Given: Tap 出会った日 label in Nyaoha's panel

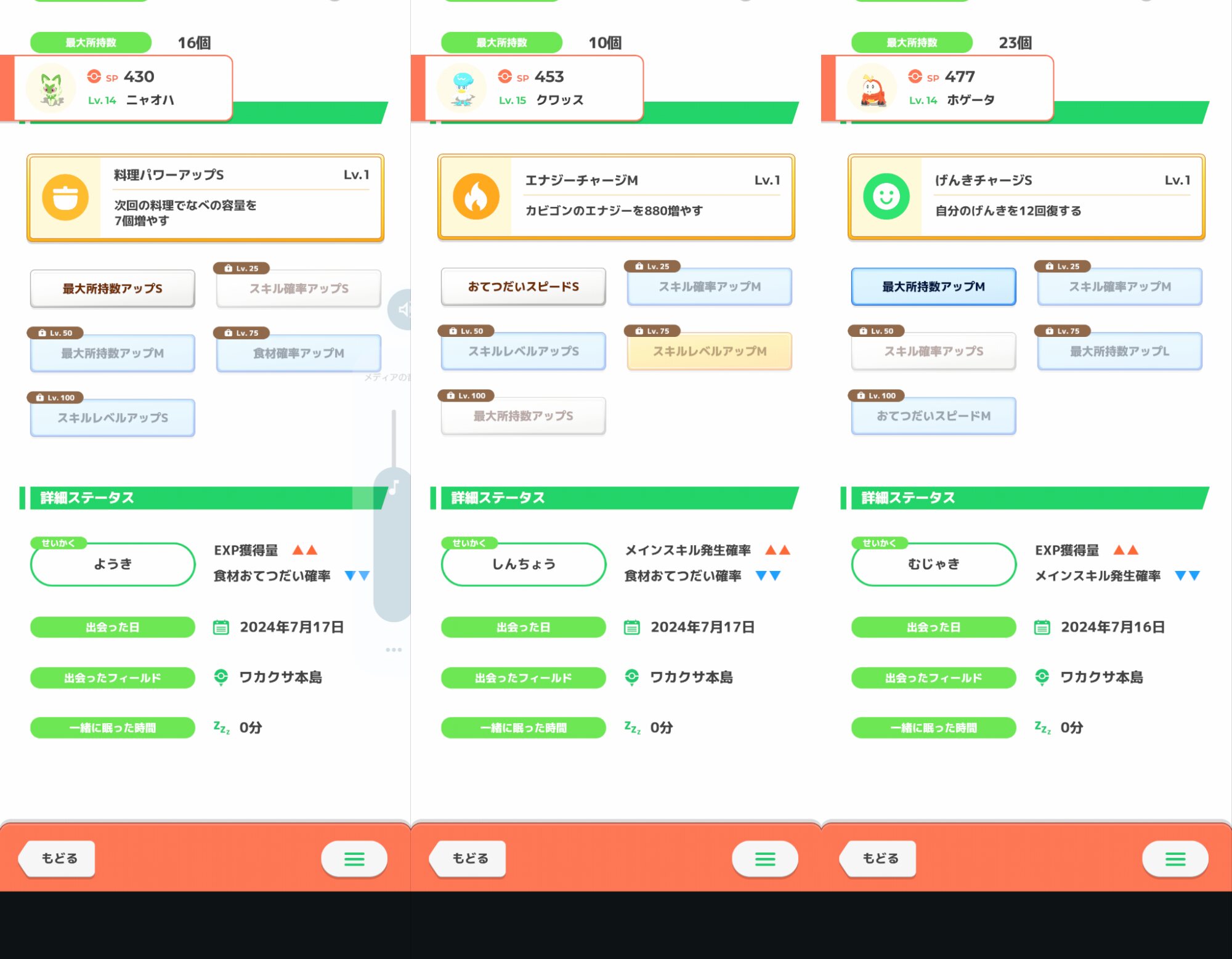Looking at the screenshot, I should 113,627.
